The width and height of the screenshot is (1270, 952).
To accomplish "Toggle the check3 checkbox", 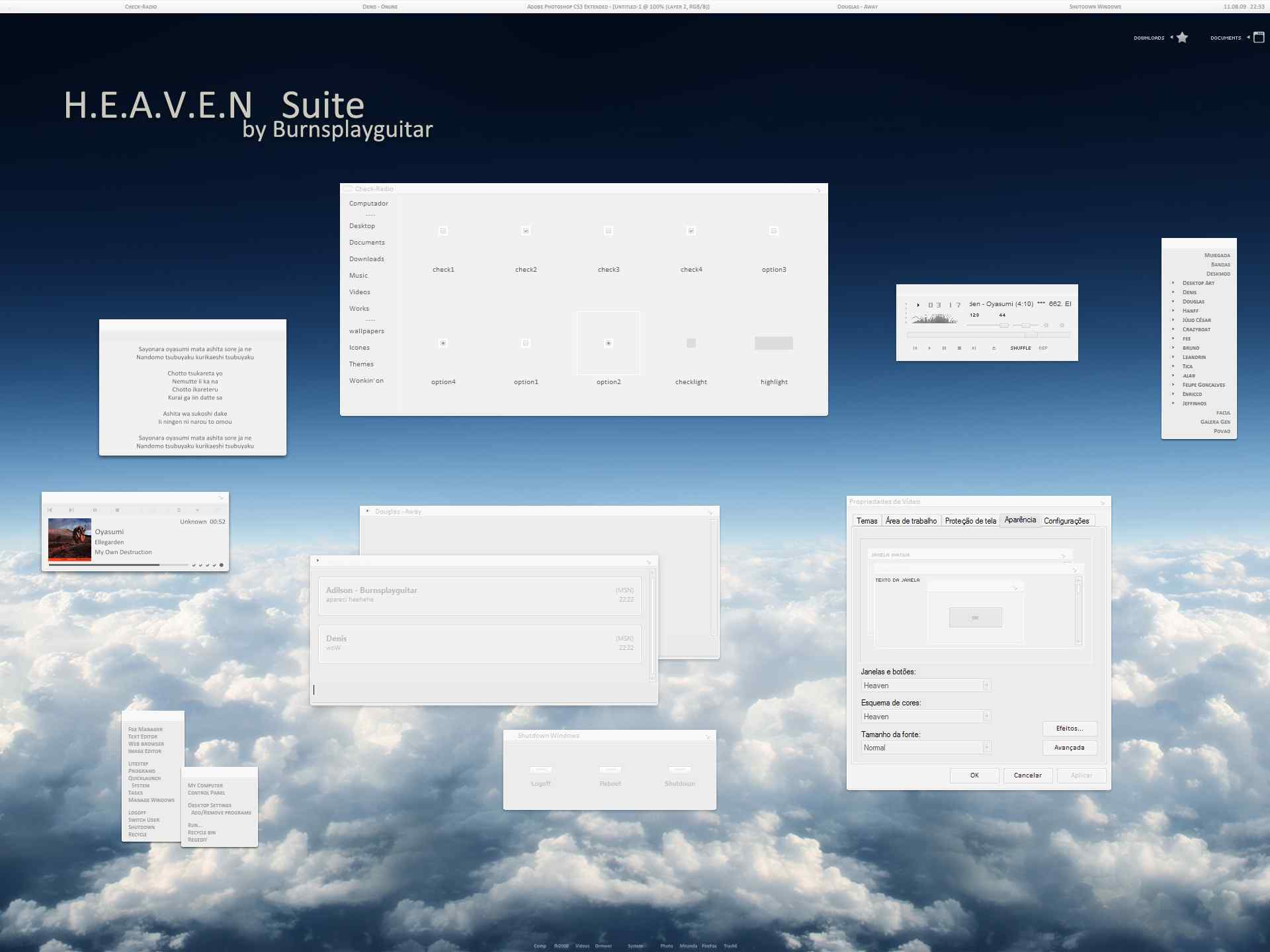I will coord(609,231).
